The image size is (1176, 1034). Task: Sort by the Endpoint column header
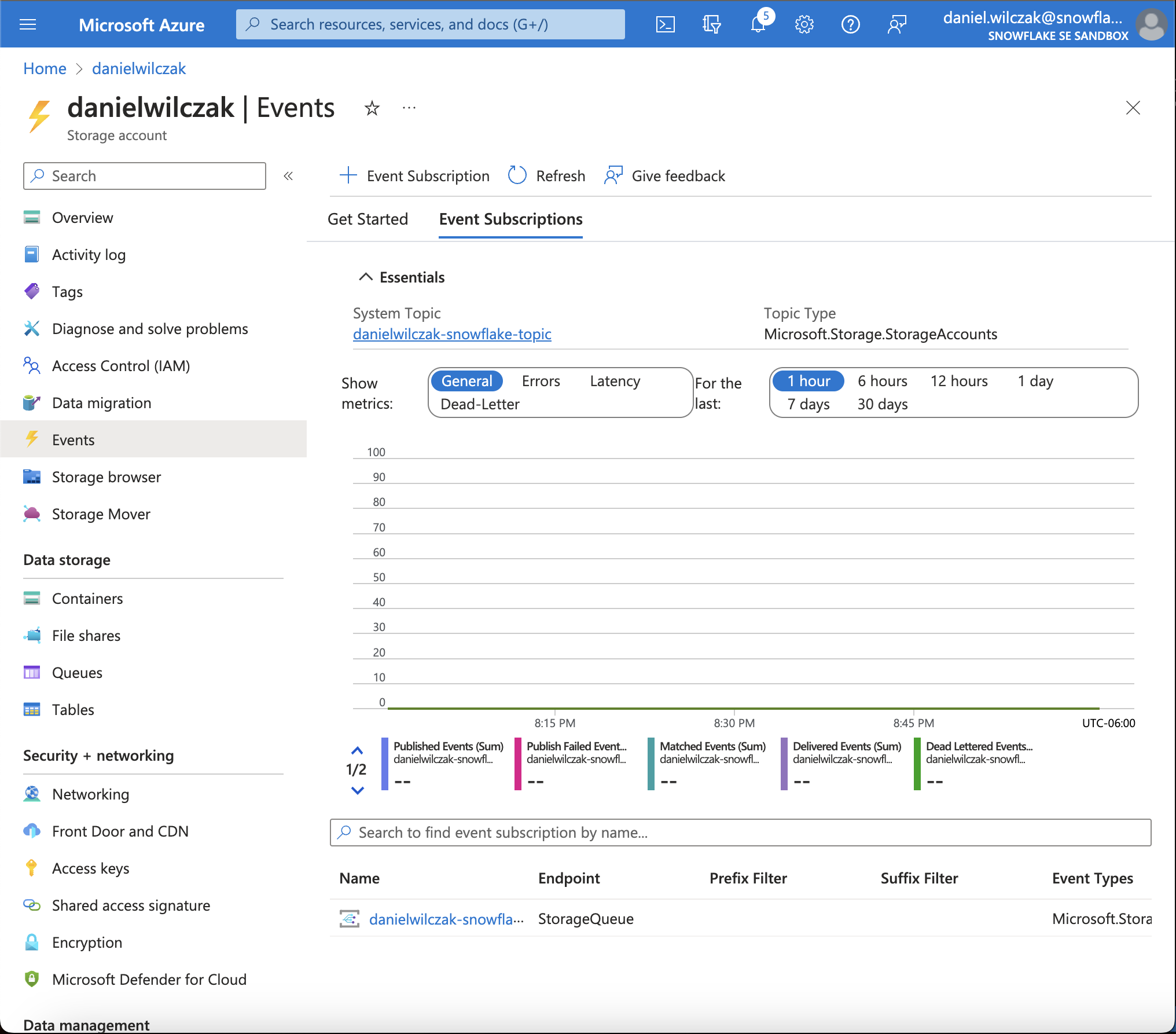569,878
